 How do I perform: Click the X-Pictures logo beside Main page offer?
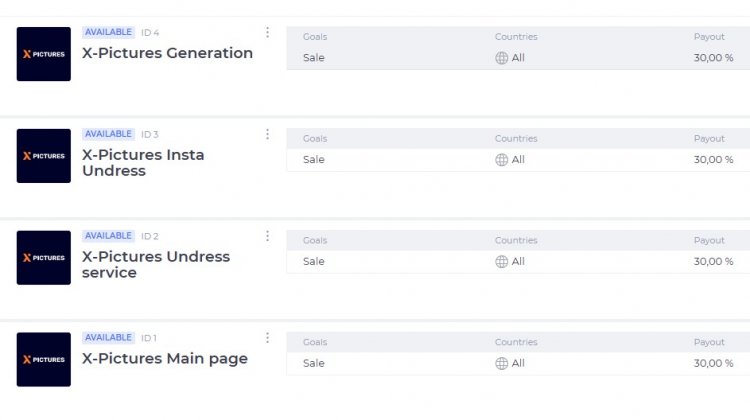(44, 360)
